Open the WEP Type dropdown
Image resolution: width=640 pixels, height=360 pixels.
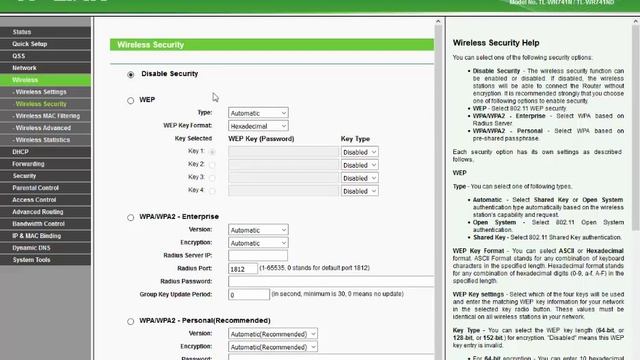point(258,113)
